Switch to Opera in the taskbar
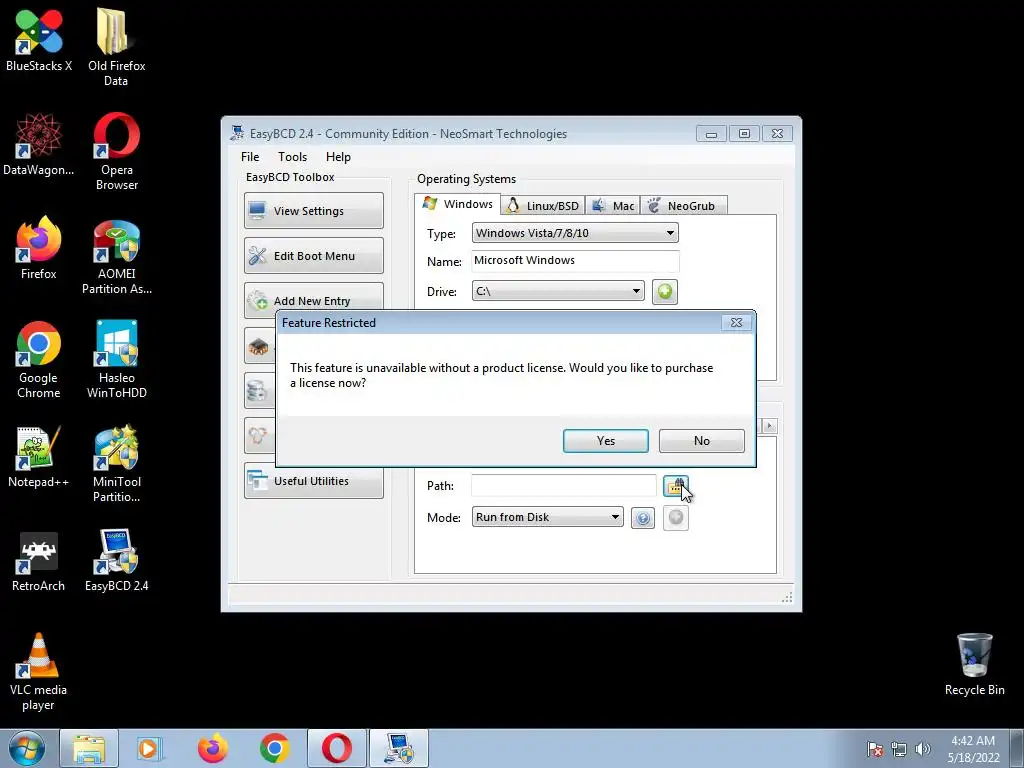 tap(337, 748)
